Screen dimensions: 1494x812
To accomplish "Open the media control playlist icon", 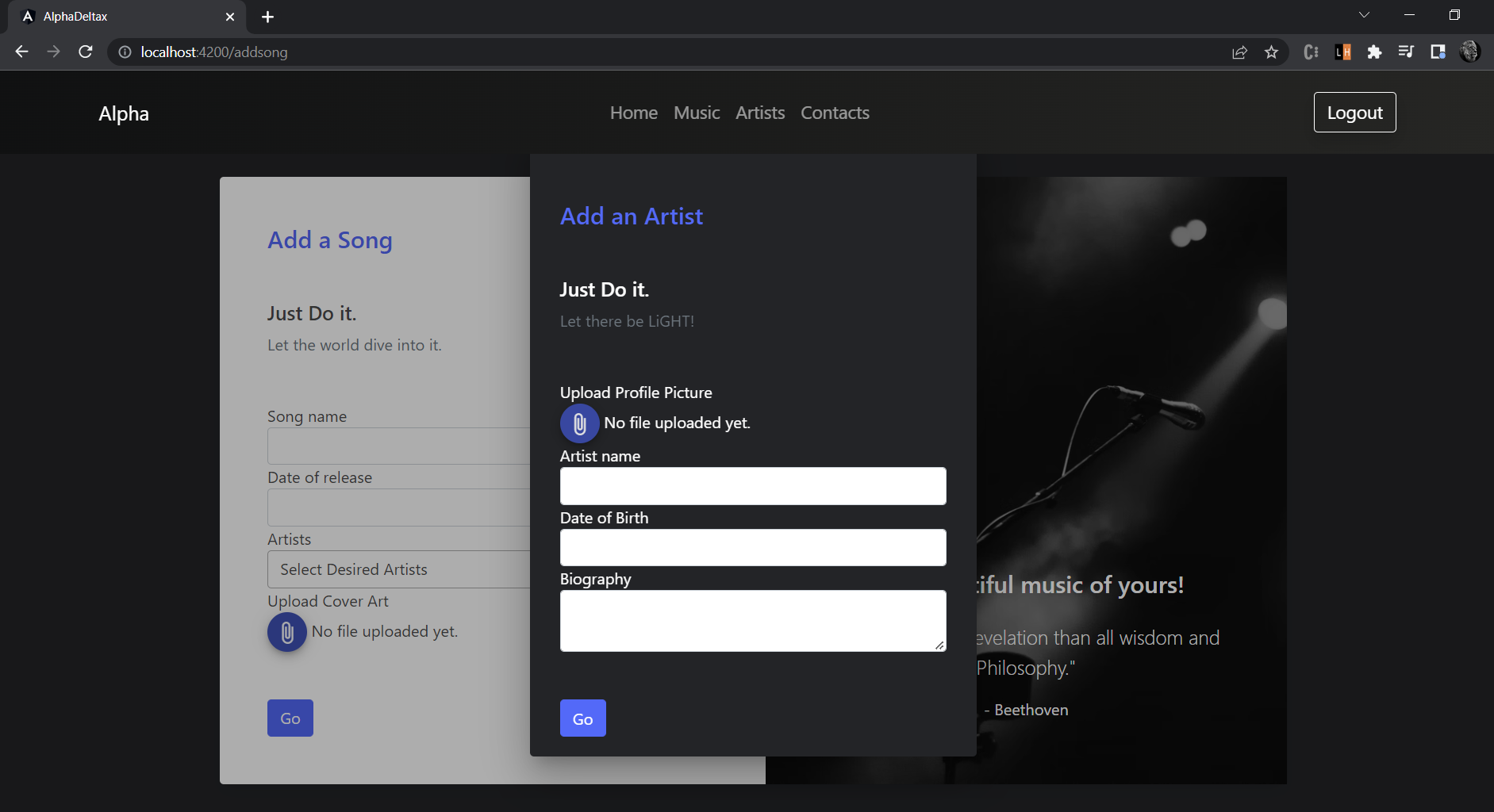I will tap(1406, 52).
